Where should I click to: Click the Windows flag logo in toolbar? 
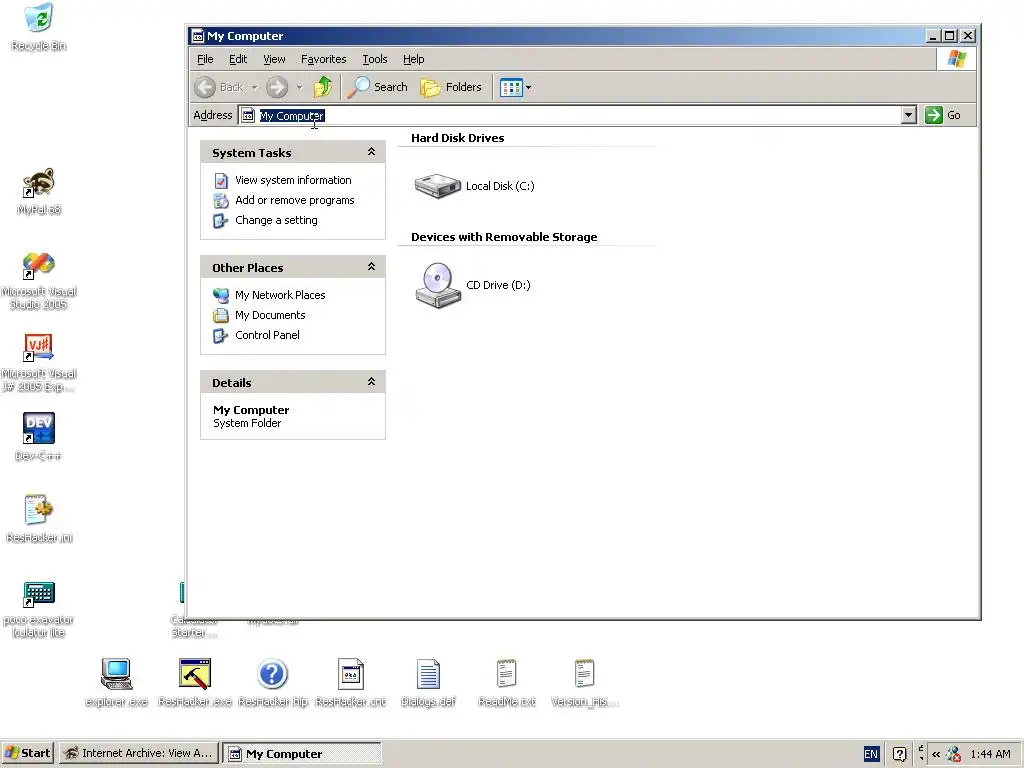click(957, 59)
